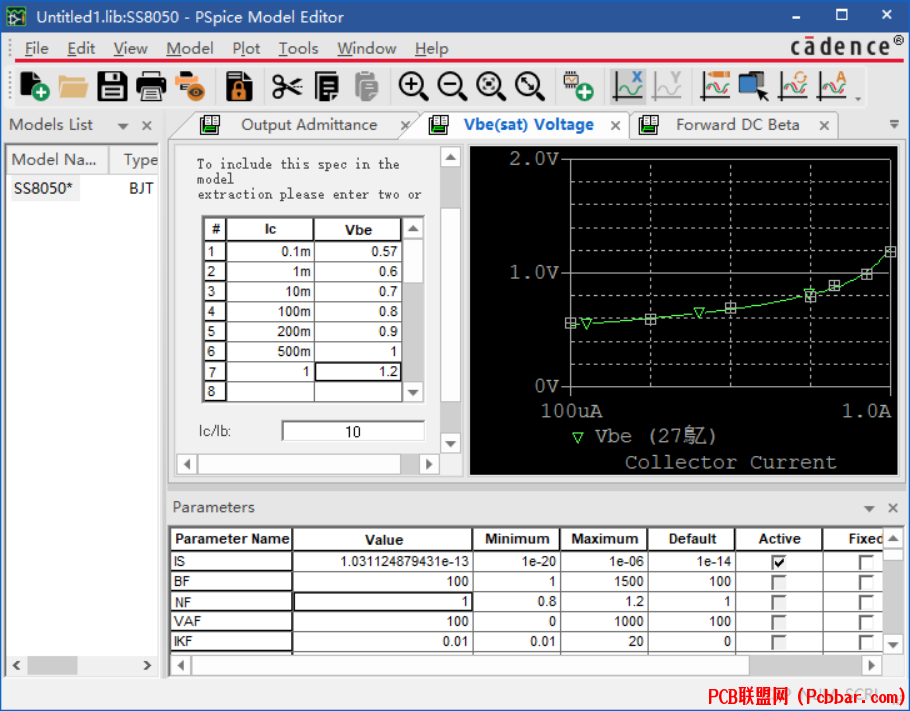Click the zoom area magnifier icon
This screenshot has width=910, height=711.
pos(491,86)
